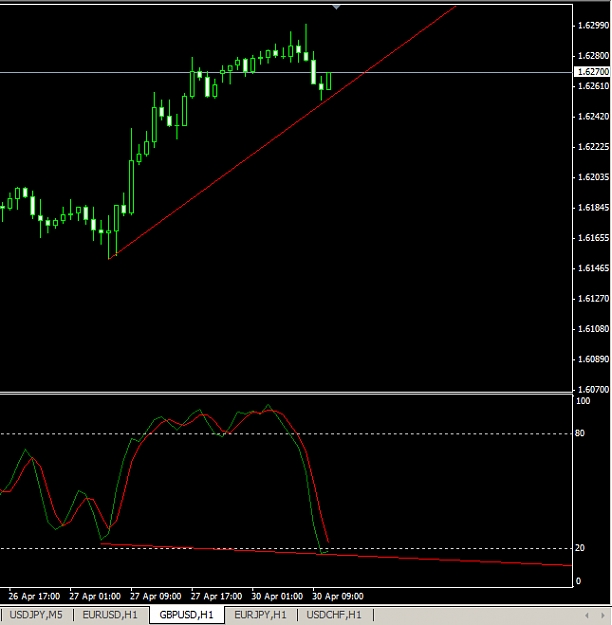Click the price scale value 1.61845
The image size is (612, 625).
point(593,207)
